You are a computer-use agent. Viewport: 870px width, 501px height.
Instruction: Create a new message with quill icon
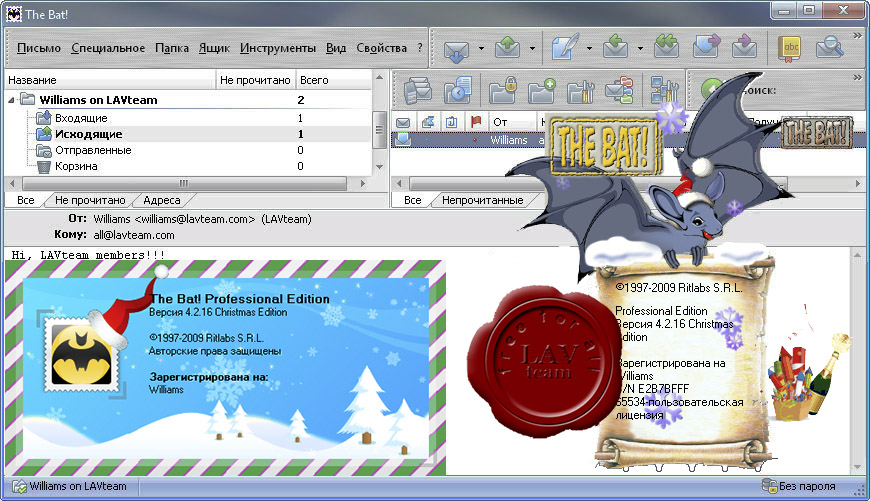[565, 47]
